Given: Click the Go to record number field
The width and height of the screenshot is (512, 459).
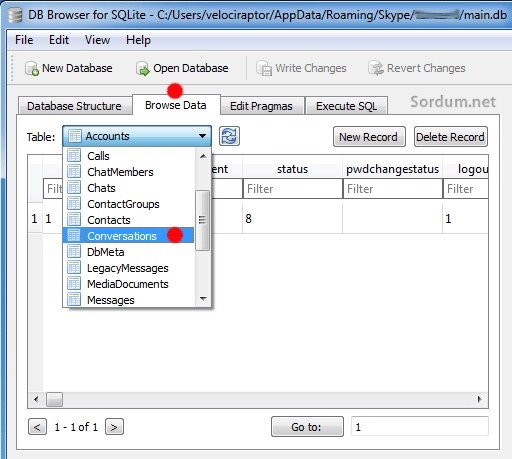Looking at the screenshot, I should tap(420, 426).
